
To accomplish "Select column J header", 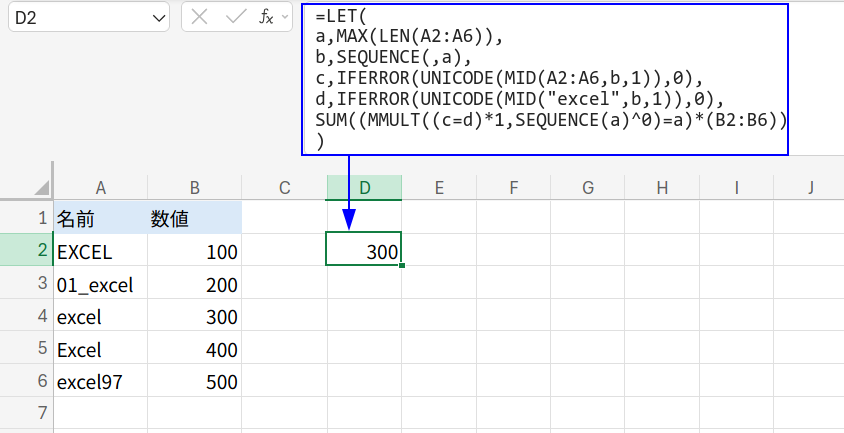I will [809, 187].
